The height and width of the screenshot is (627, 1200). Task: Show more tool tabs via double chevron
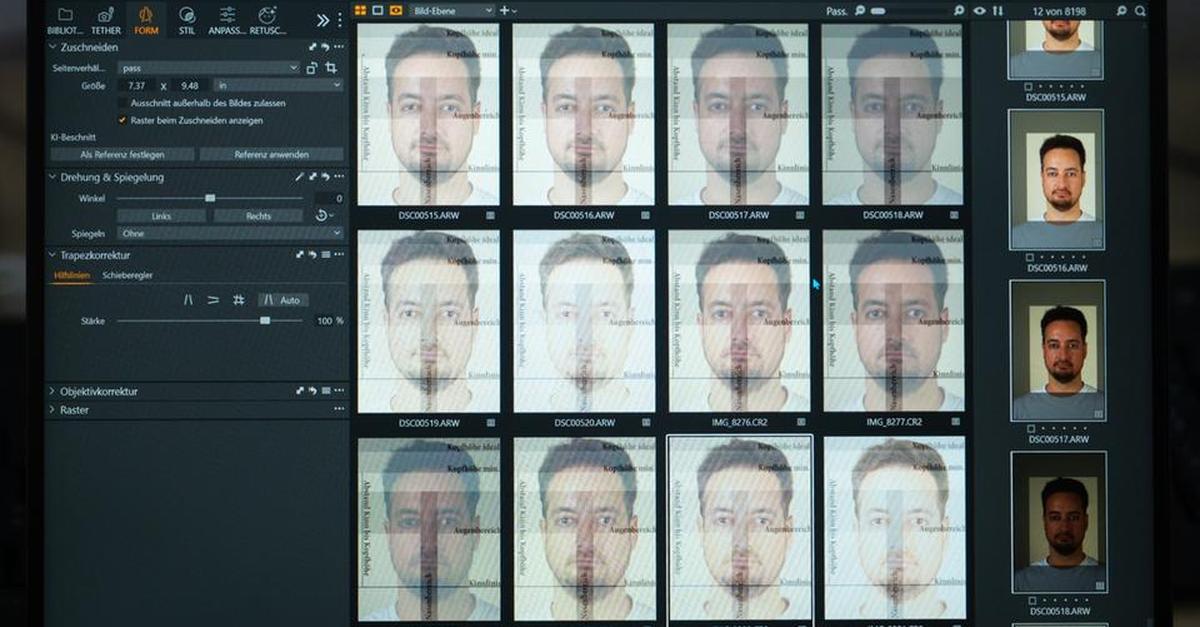click(323, 19)
